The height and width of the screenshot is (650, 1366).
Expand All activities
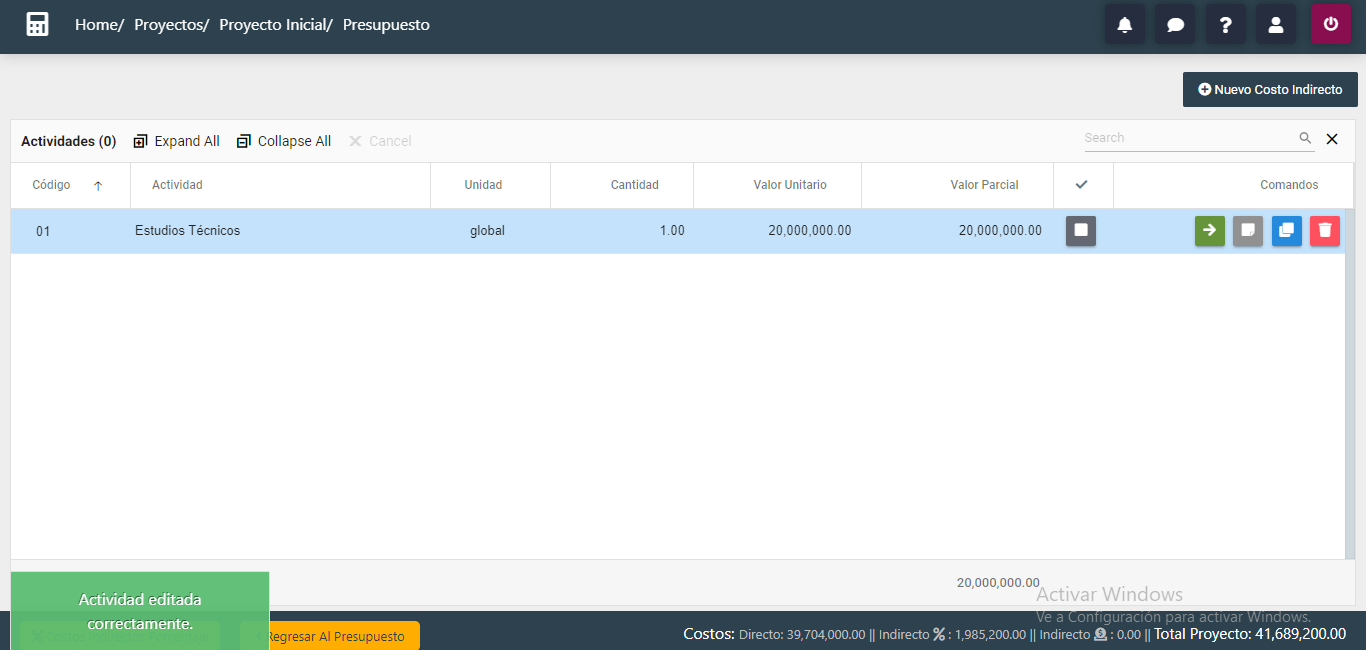pos(176,141)
